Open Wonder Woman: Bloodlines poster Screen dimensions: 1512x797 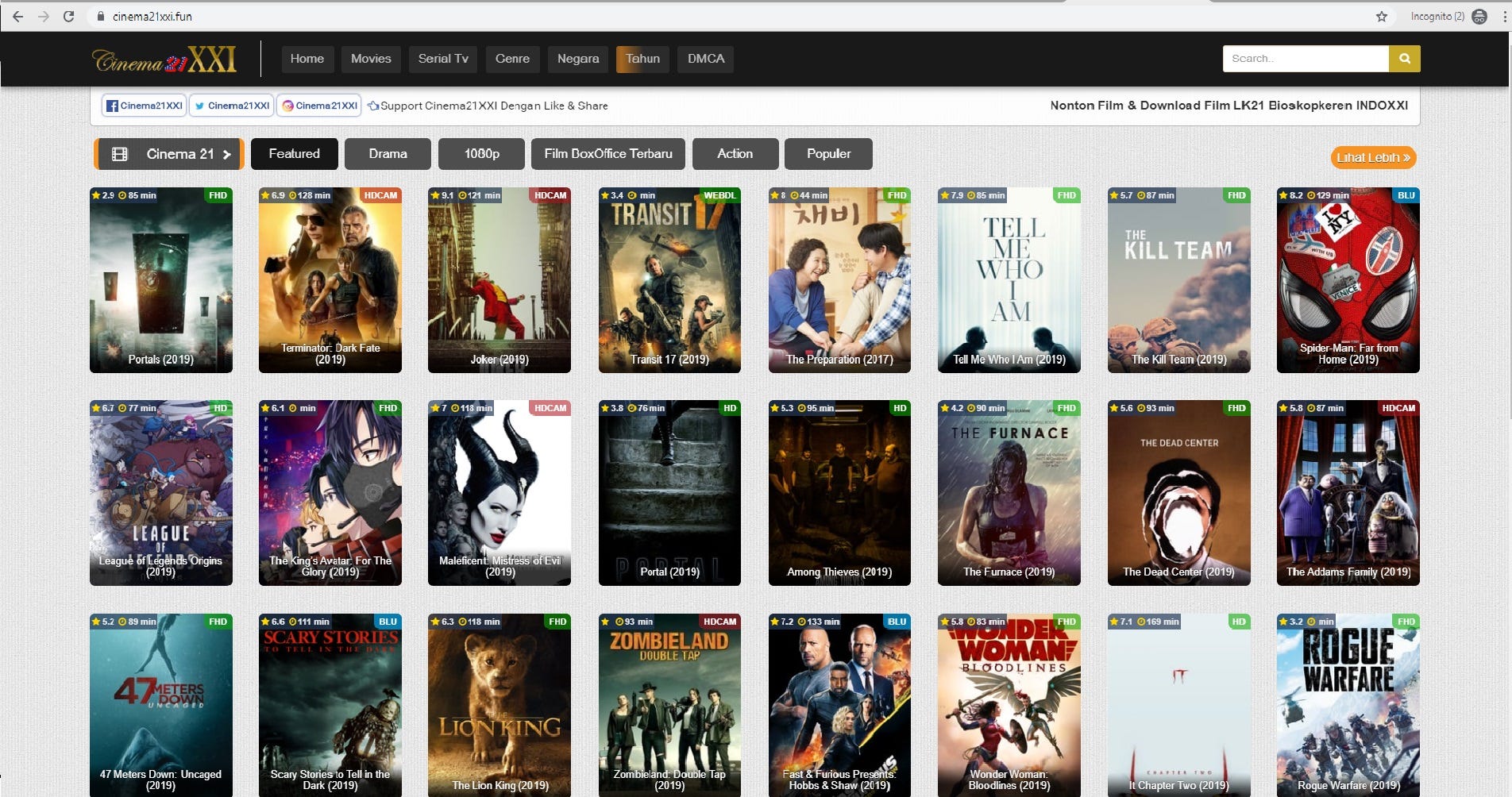tap(1009, 705)
